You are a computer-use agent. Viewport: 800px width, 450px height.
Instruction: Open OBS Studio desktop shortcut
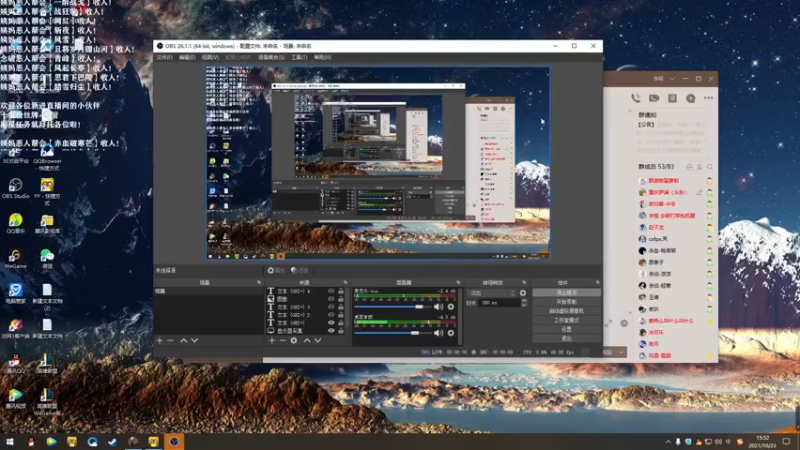pyautogui.click(x=15, y=188)
